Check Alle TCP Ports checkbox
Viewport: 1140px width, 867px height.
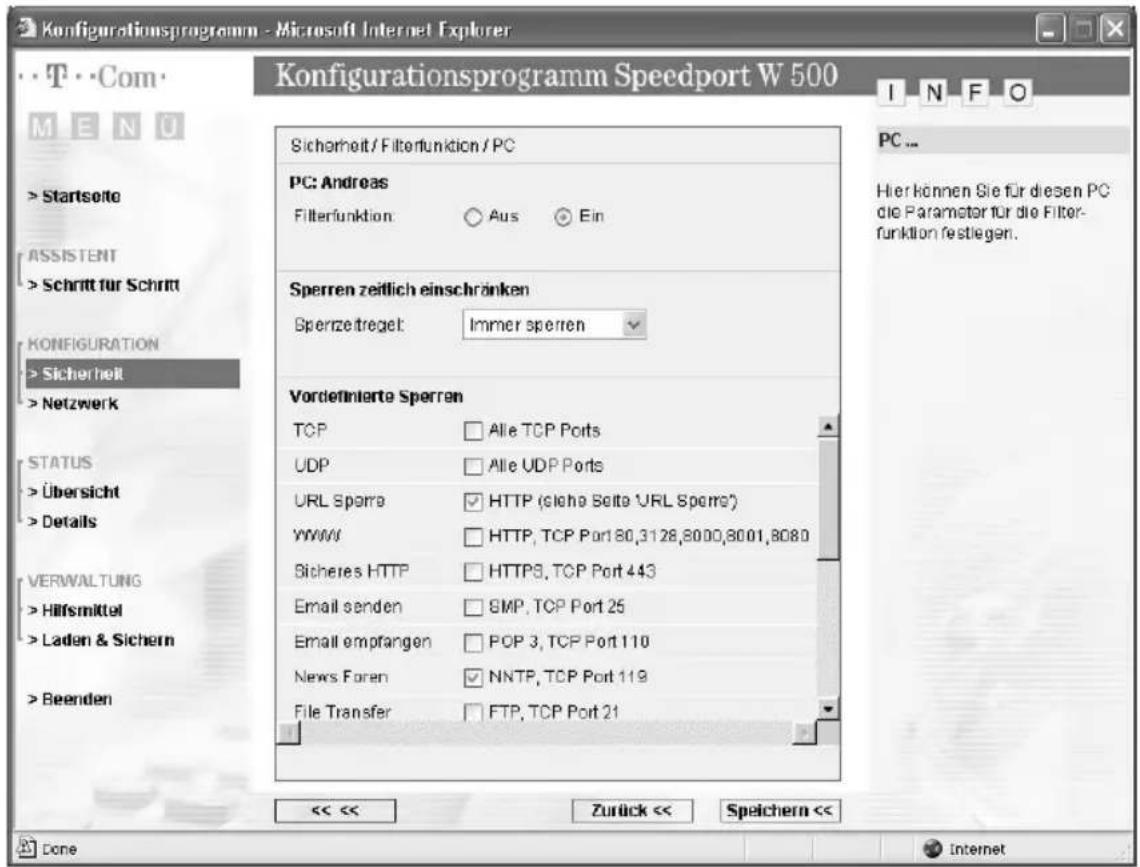[473, 432]
